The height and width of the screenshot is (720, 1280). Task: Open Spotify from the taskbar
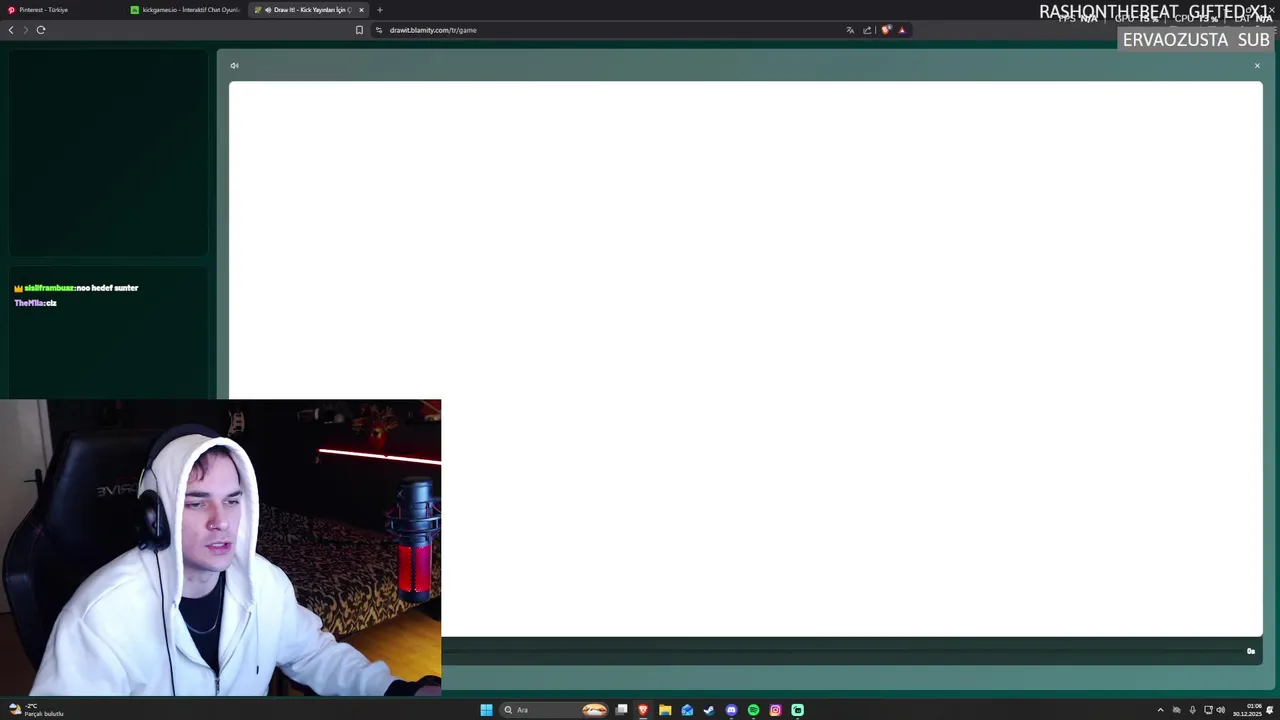click(753, 710)
